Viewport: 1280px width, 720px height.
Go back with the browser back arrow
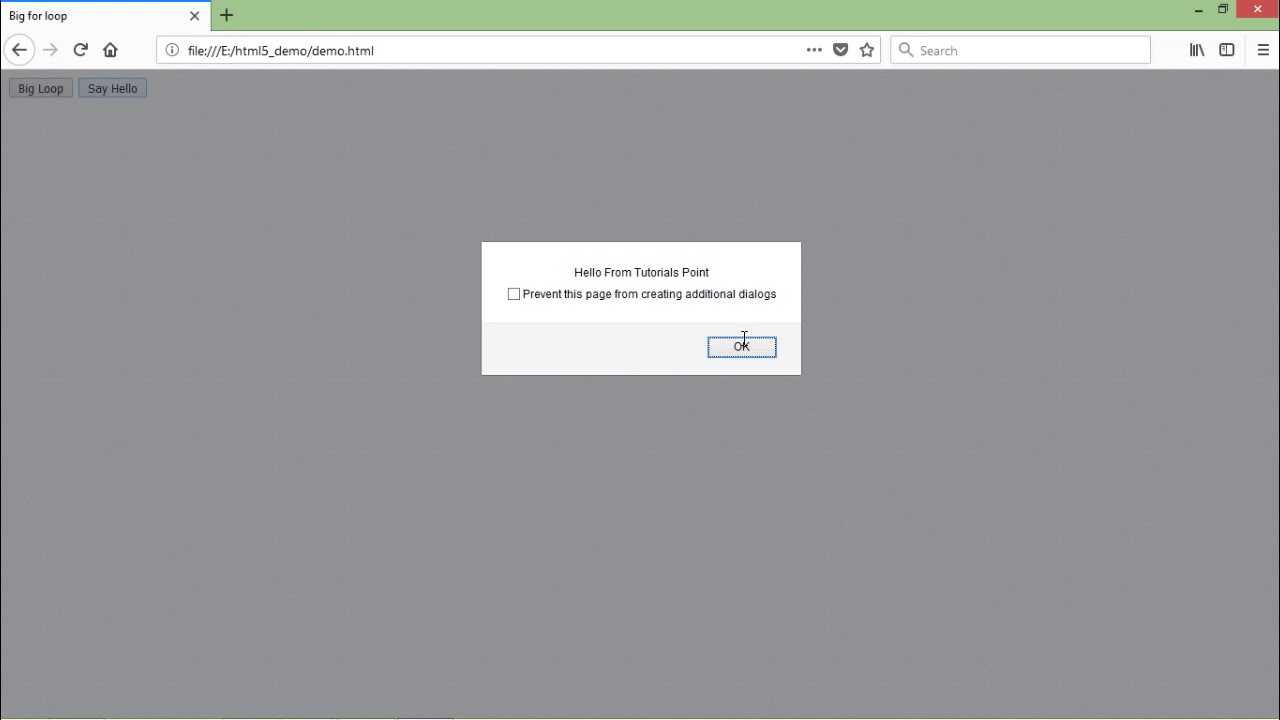19,50
